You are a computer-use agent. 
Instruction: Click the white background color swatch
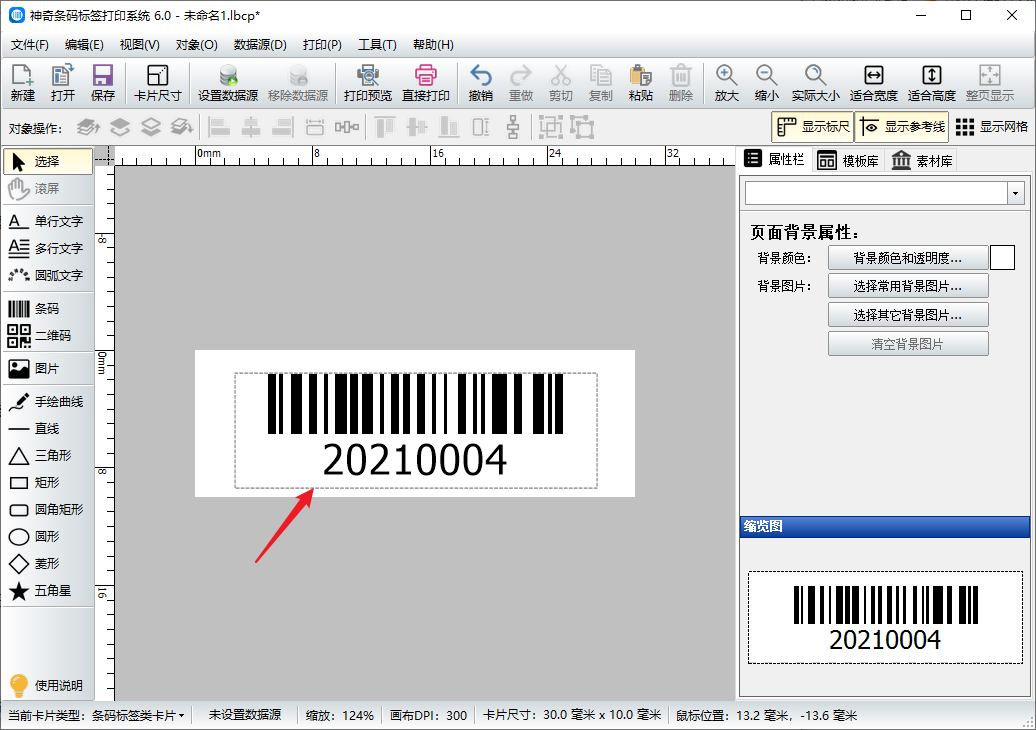pos(1002,258)
